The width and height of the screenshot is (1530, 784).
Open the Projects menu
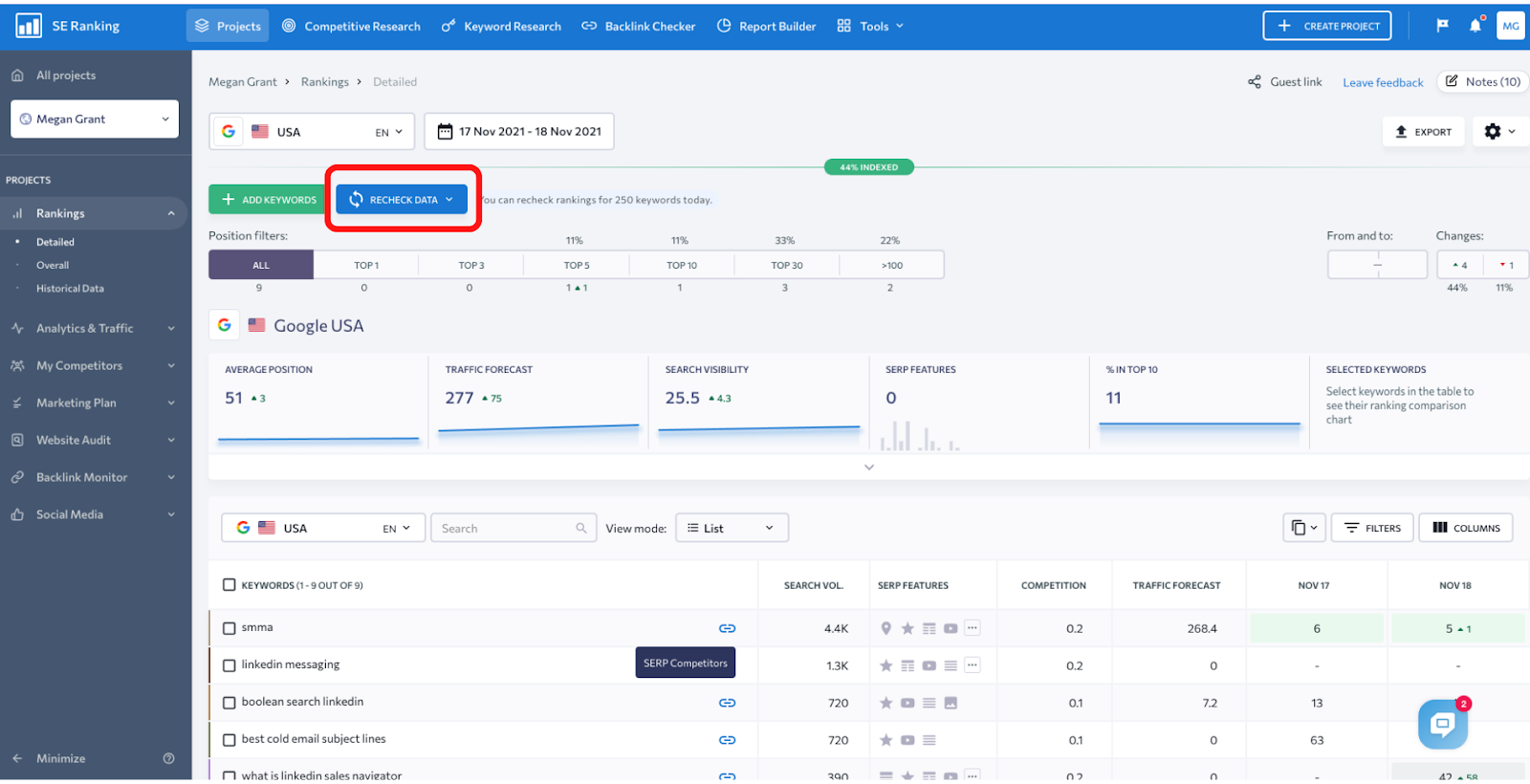(228, 26)
